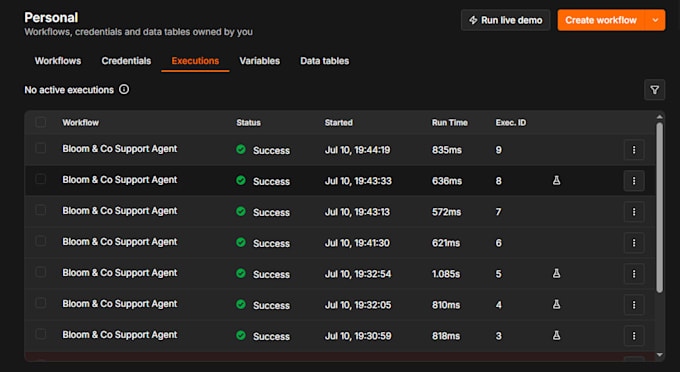Click the Run live demo button
The height and width of the screenshot is (372, 680).
pyautogui.click(x=506, y=20)
